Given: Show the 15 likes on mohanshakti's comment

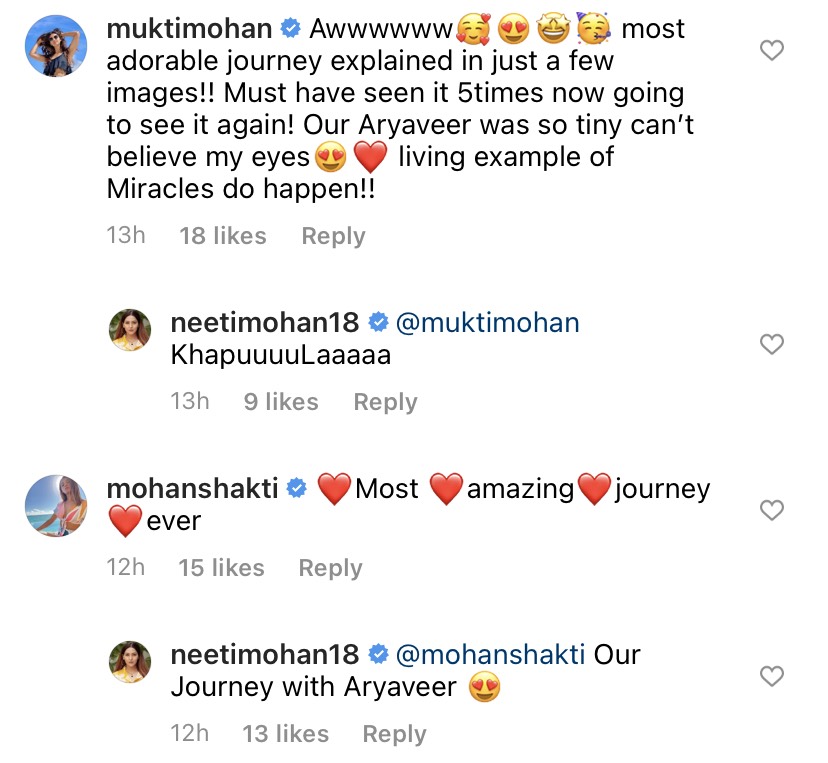Looking at the screenshot, I should click(221, 568).
